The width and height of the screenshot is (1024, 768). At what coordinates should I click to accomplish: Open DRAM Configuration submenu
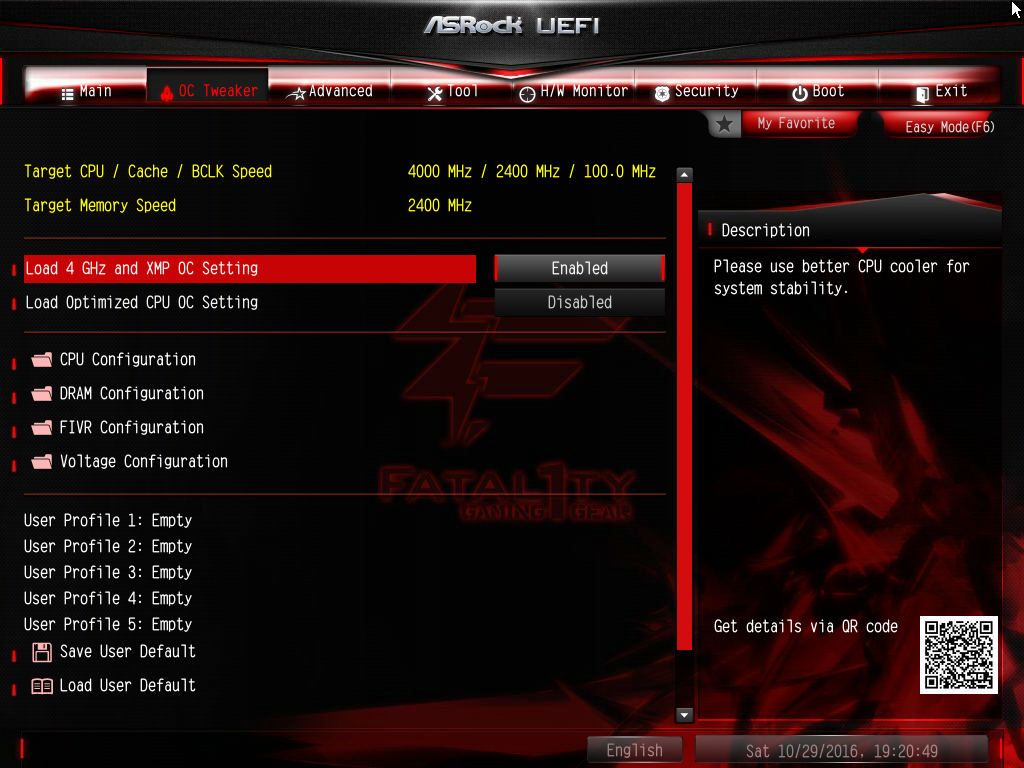(131, 393)
